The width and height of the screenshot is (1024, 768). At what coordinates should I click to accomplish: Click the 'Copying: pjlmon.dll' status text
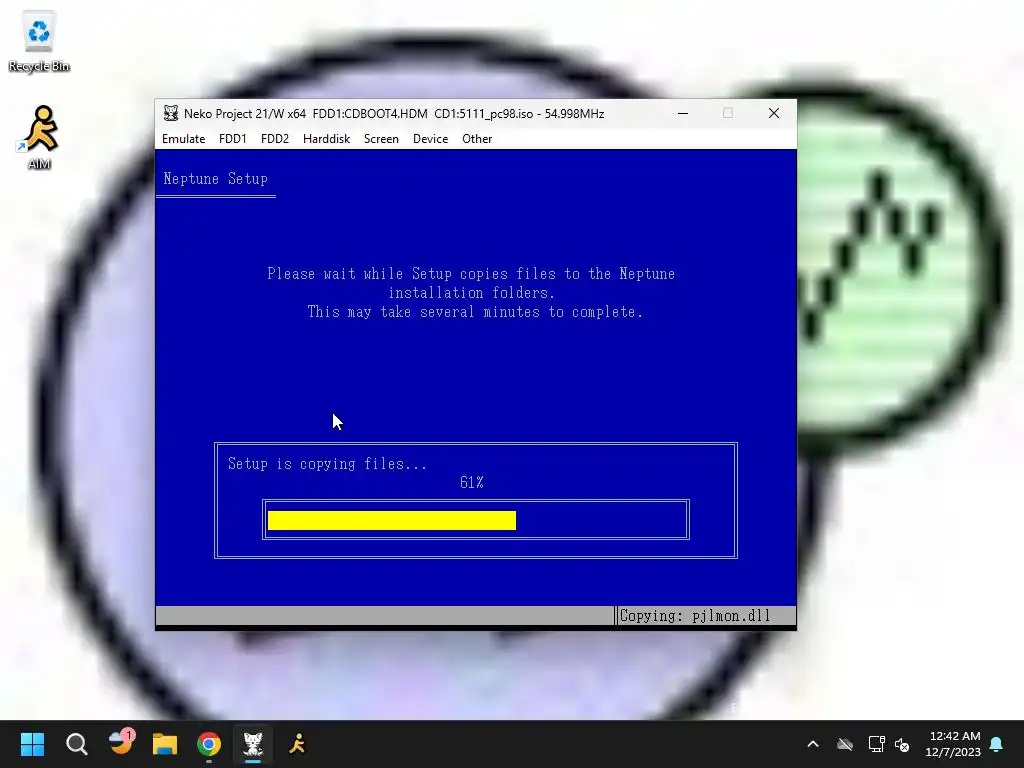click(x=695, y=616)
